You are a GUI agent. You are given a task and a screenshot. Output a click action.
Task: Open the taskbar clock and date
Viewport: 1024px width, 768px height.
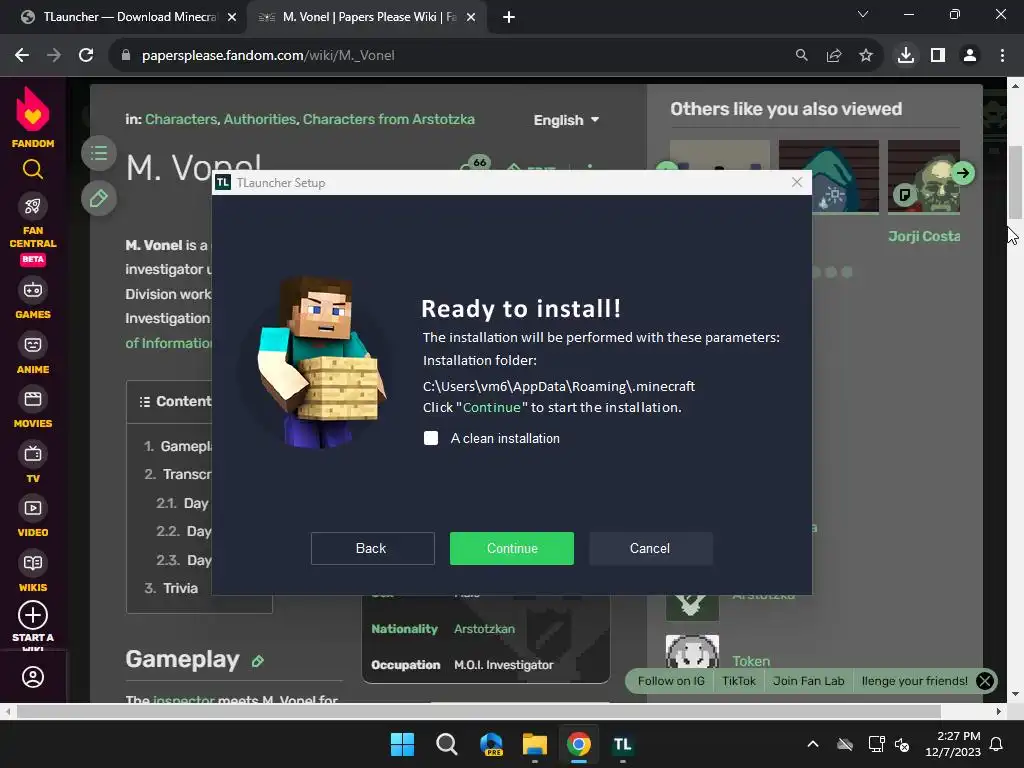(x=953, y=744)
